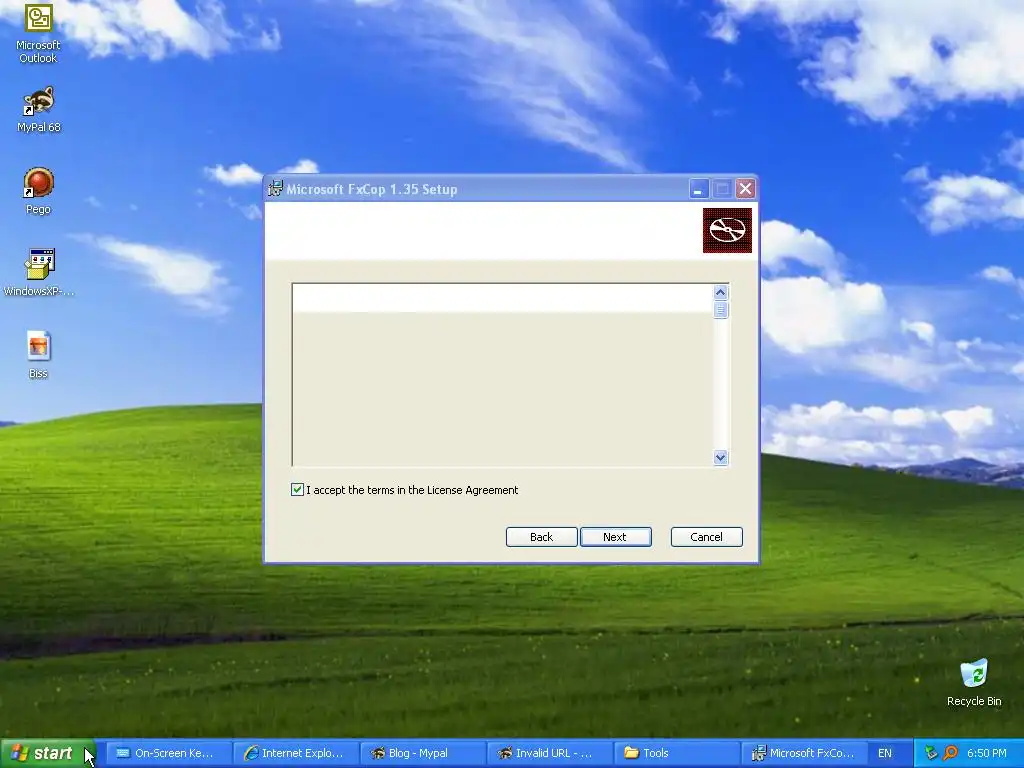
Task: Switch to On-Screen Keyboard taskbar button
Action: click(x=168, y=753)
